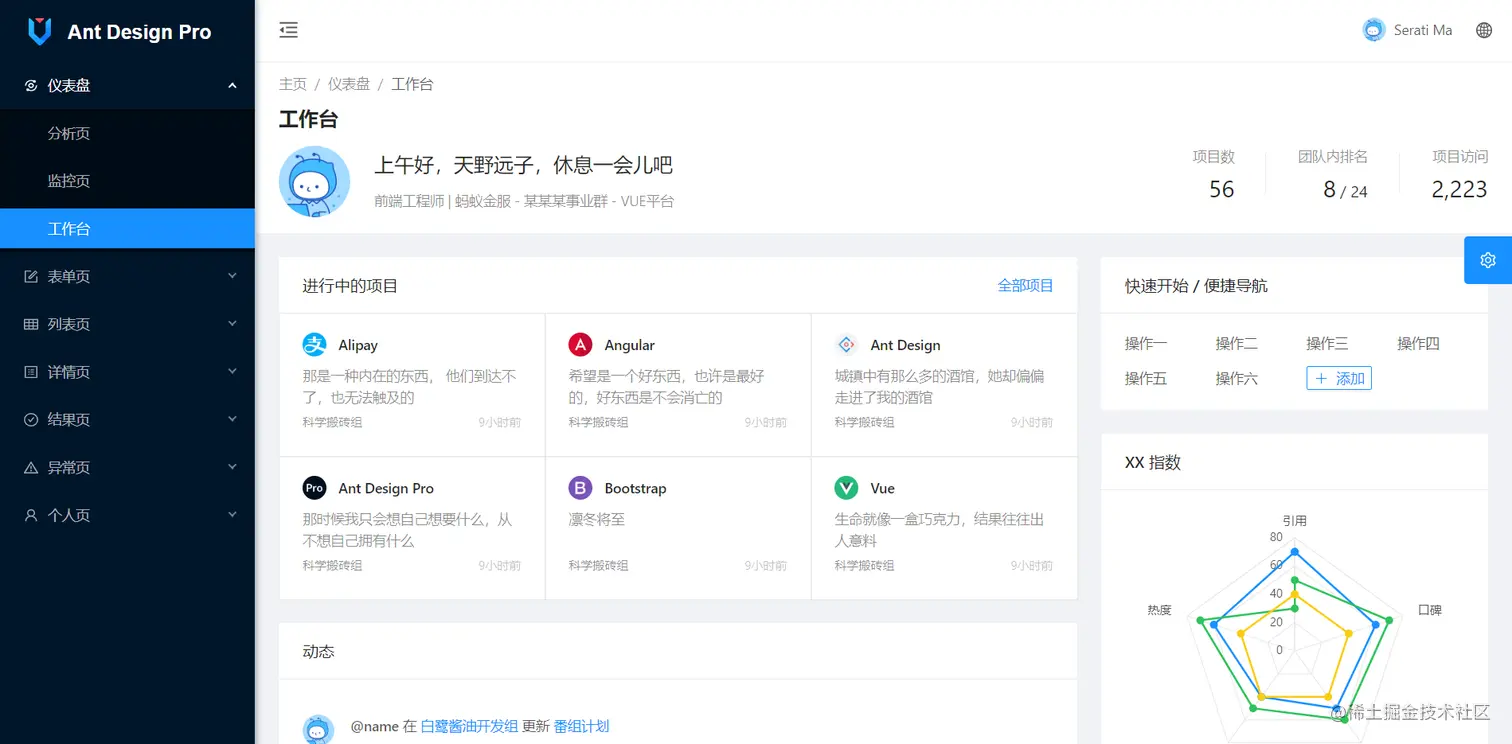The width and height of the screenshot is (1512, 744).
Task: Open the Alipay project logo
Action: 314,344
